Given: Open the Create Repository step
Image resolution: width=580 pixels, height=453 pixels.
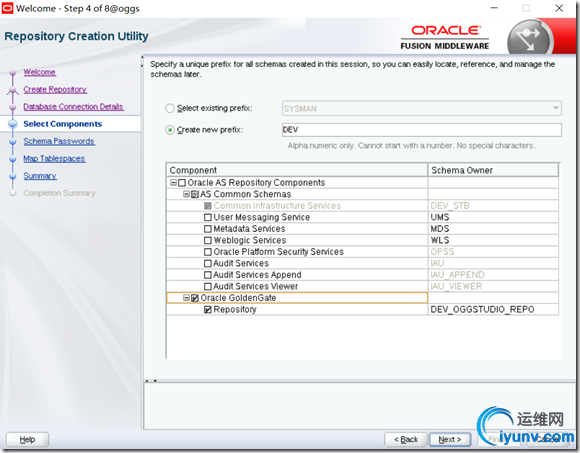Looking at the screenshot, I should tap(55, 89).
